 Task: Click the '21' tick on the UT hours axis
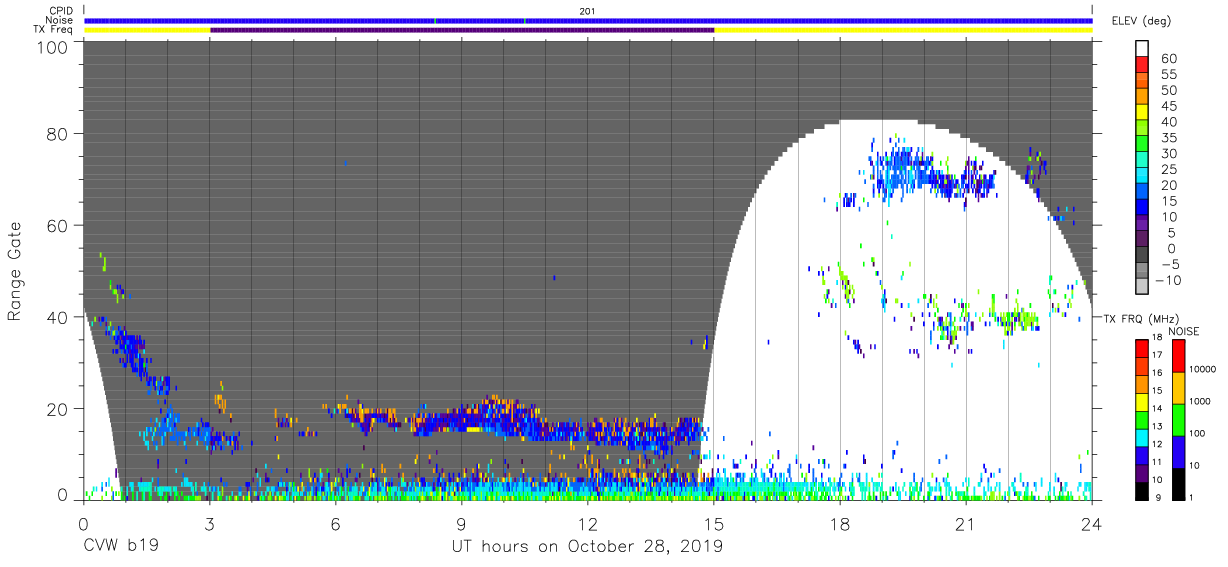[x=965, y=523]
